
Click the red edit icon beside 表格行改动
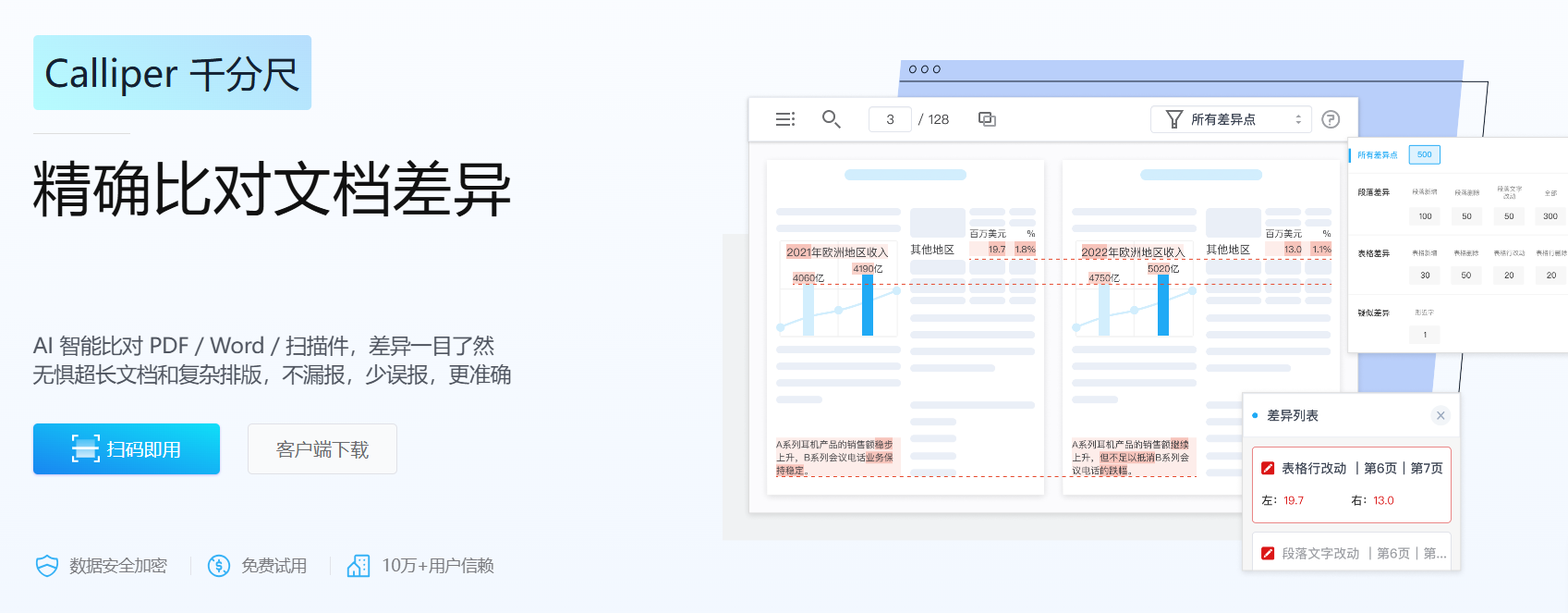pos(1268,469)
